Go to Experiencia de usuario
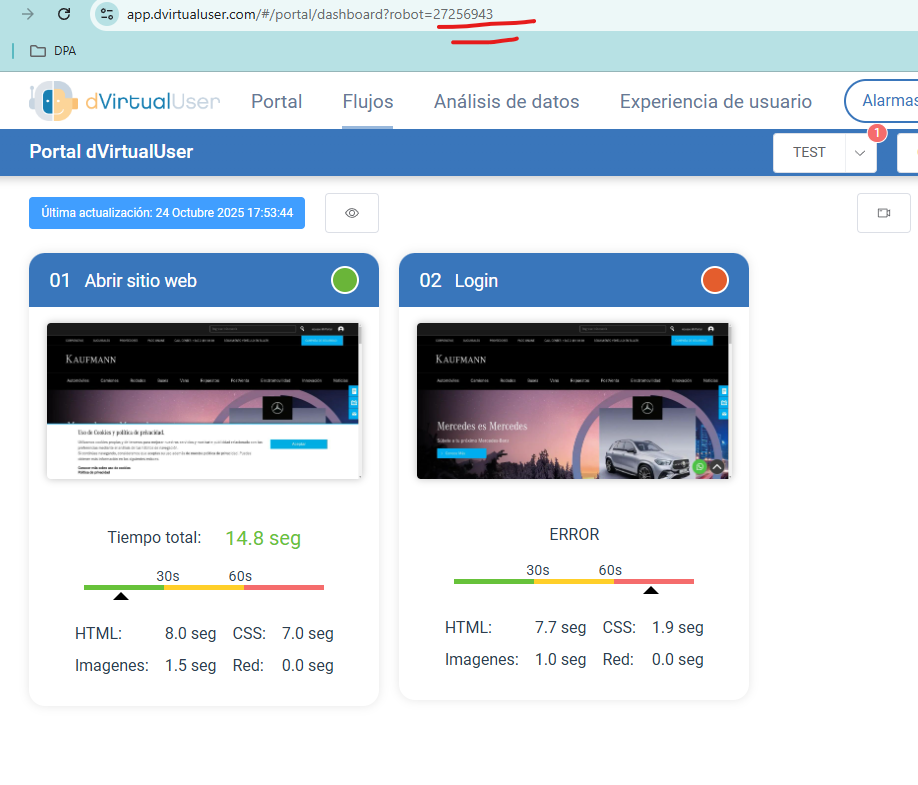 tap(715, 101)
